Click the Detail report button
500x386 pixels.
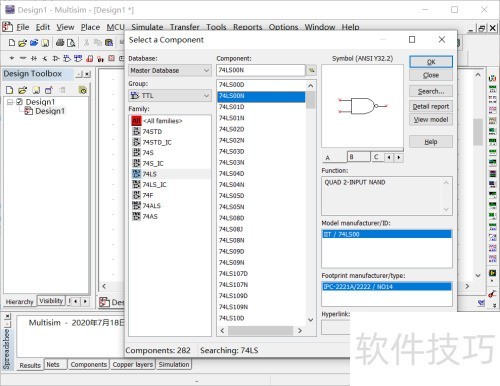[431, 107]
